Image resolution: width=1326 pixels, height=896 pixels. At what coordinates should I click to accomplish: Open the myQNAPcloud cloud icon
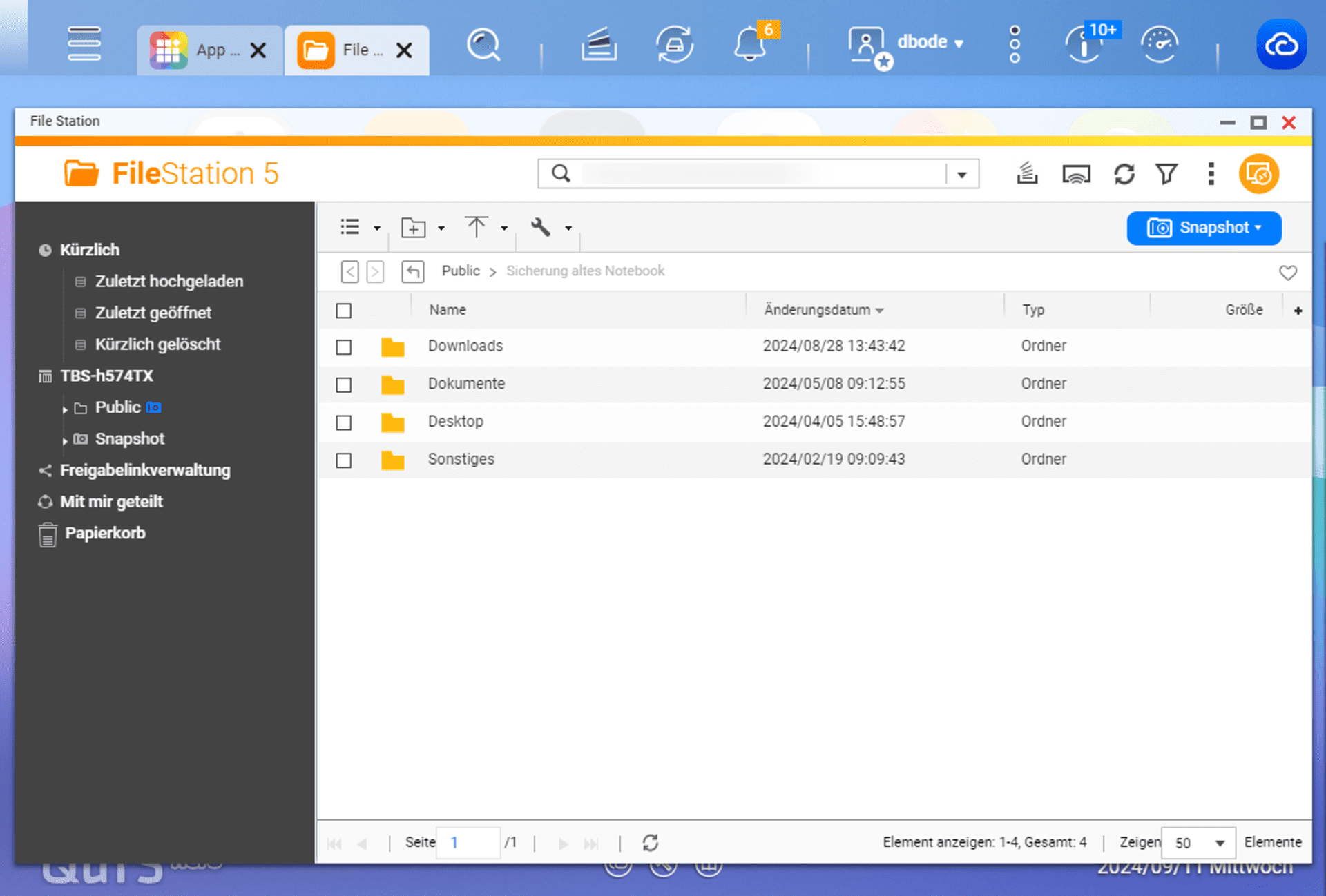click(x=1281, y=45)
